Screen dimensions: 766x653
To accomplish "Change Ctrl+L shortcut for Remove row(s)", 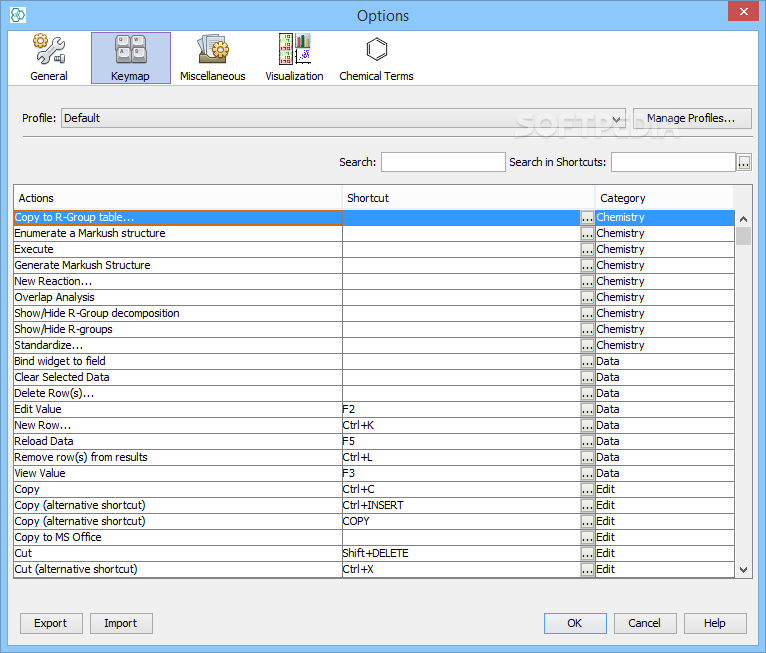I will click(587, 458).
